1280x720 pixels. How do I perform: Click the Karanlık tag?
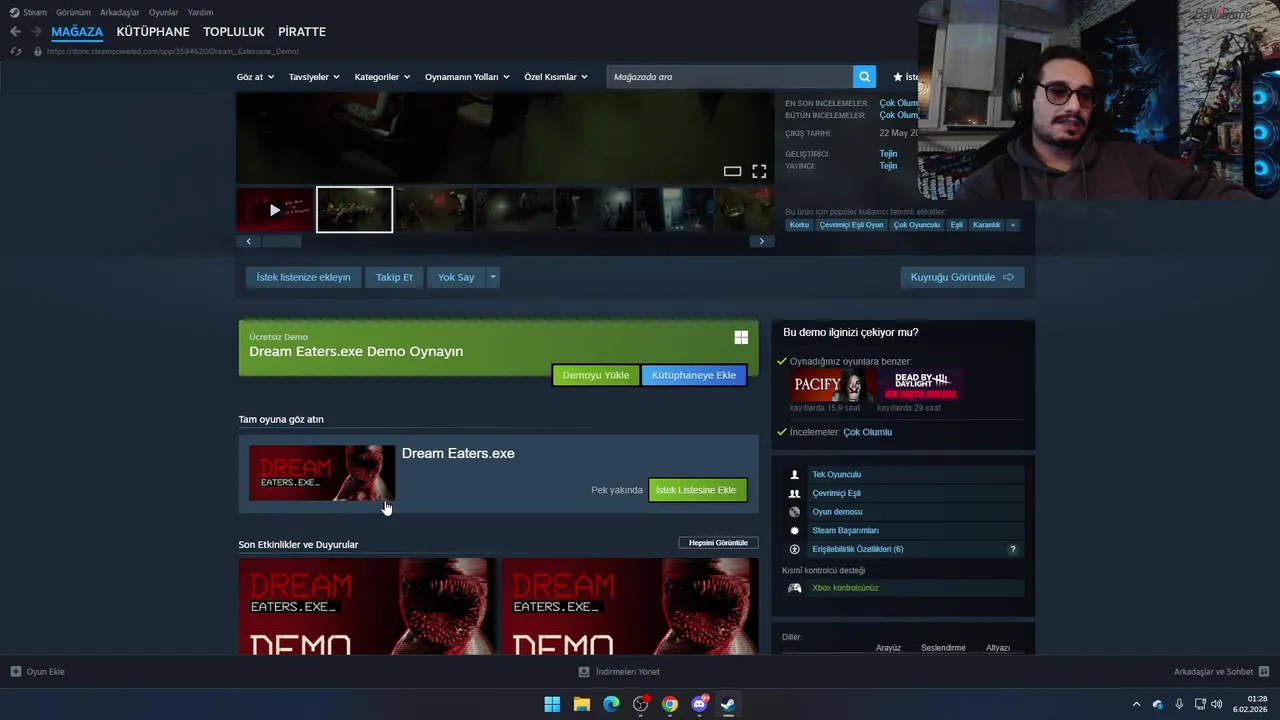(x=986, y=225)
